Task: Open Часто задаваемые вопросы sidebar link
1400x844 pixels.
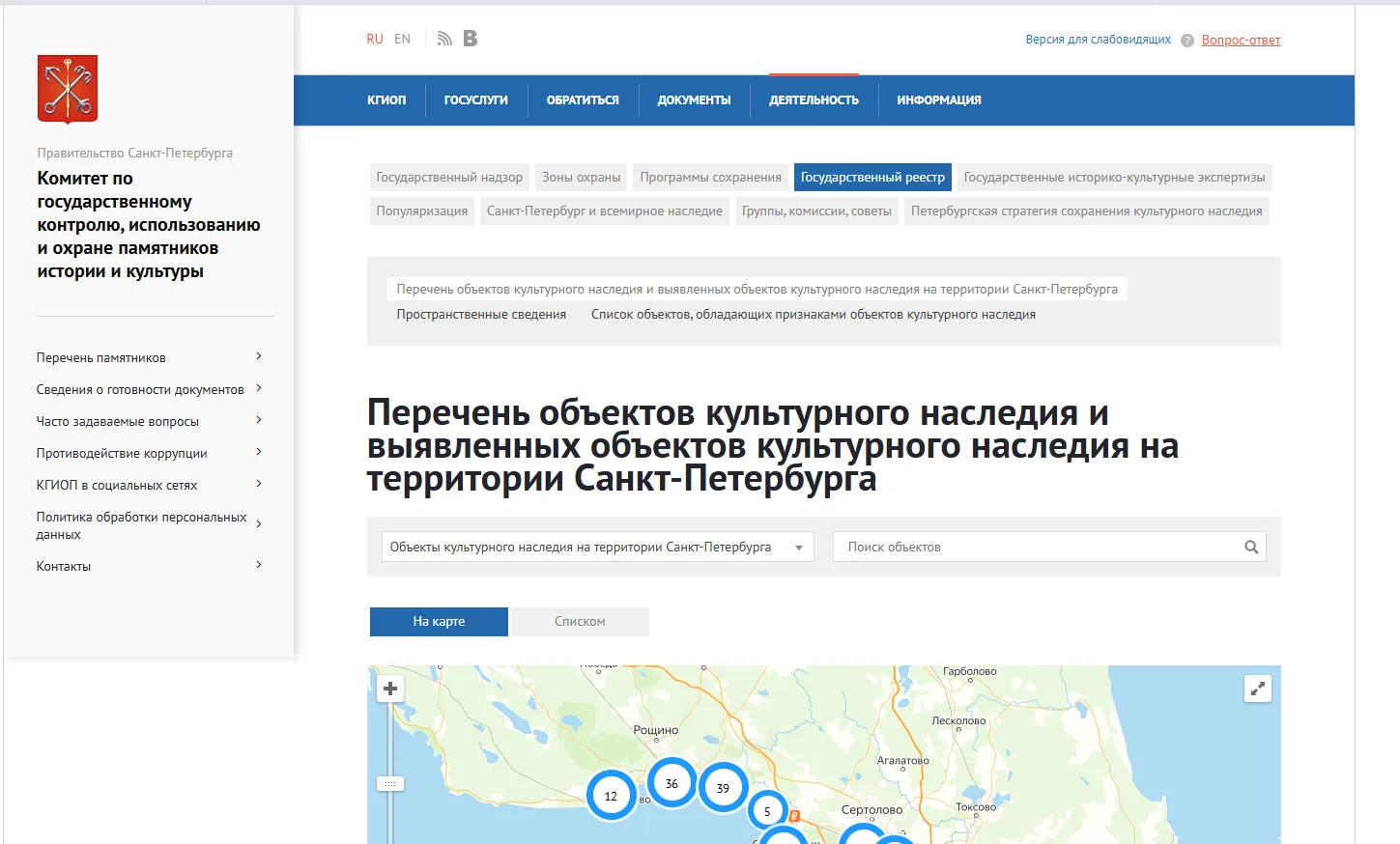Action: [x=118, y=421]
